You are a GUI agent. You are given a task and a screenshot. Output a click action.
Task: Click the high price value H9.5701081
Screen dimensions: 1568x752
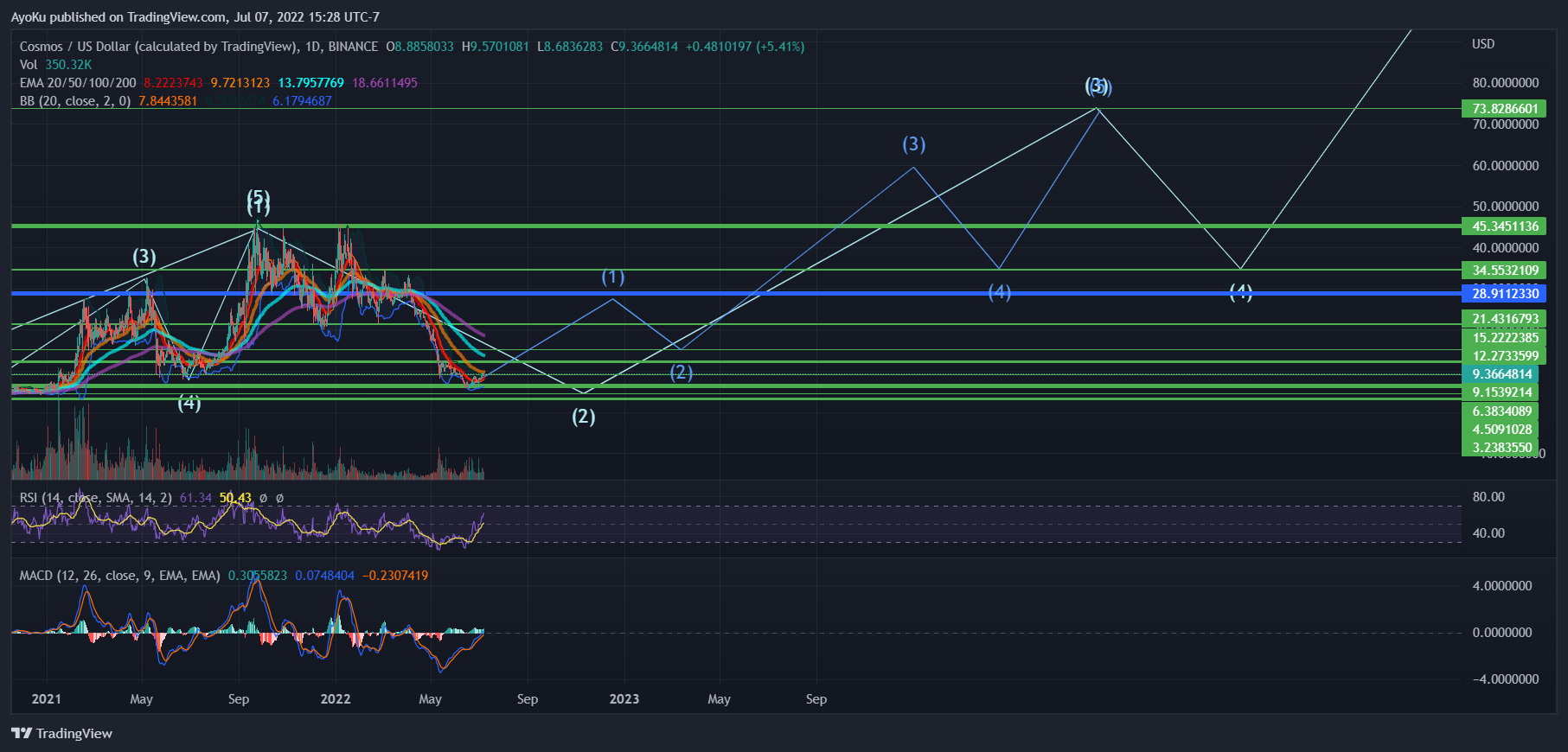(496, 47)
